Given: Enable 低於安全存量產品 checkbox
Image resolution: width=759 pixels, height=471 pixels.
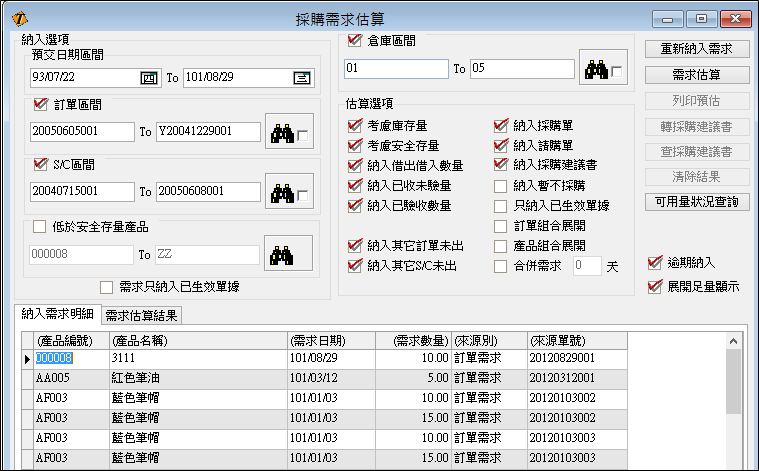Looking at the screenshot, I should click(40, 226).
